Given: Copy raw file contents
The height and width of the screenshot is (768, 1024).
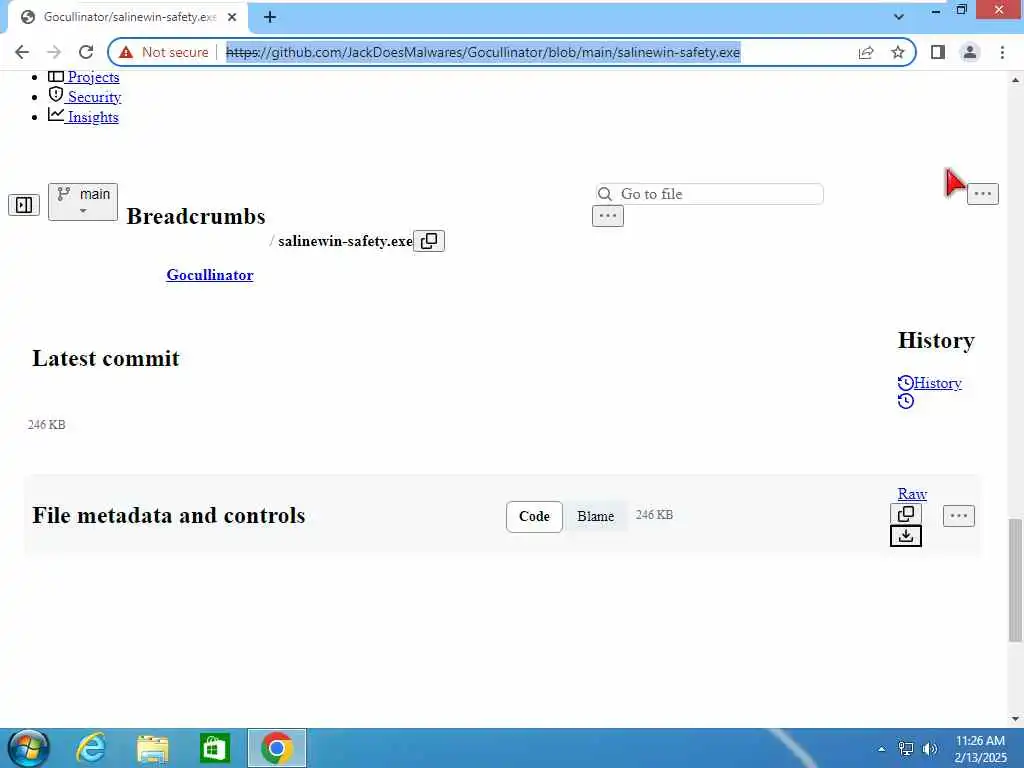Looking at the screenshot, I should point(906,514).
